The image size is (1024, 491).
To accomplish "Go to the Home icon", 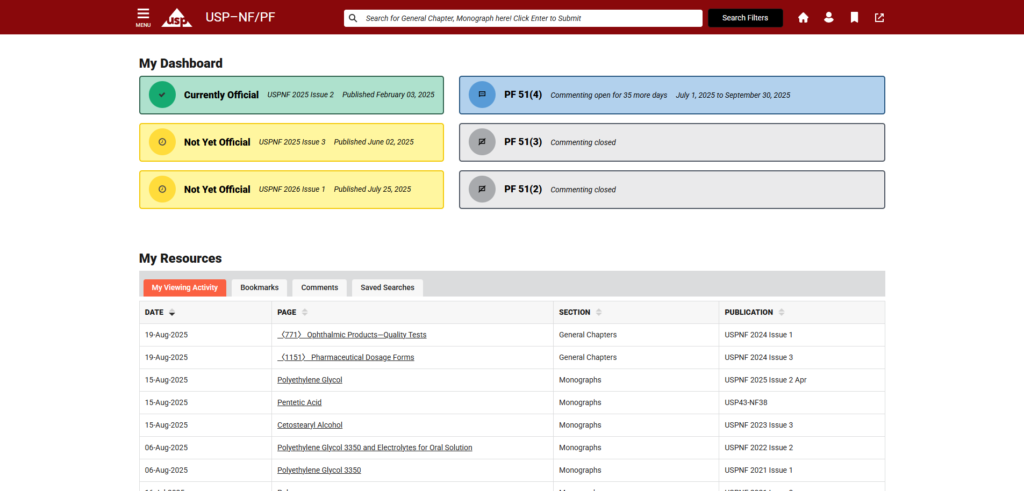I will (803, 18).
